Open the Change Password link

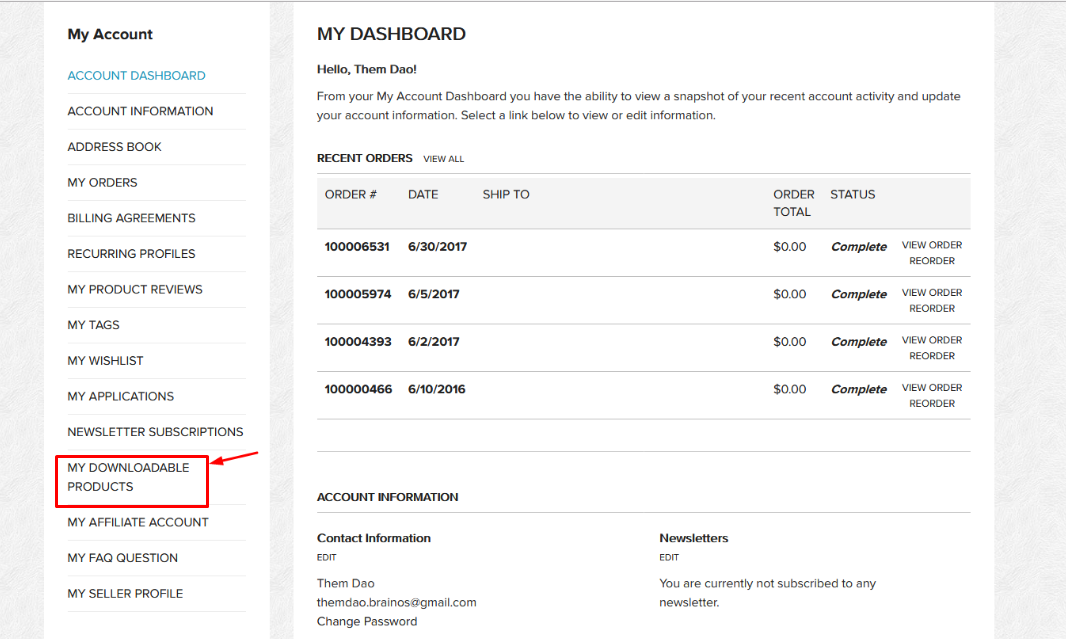pyautogui.click(x=367, y=621)
